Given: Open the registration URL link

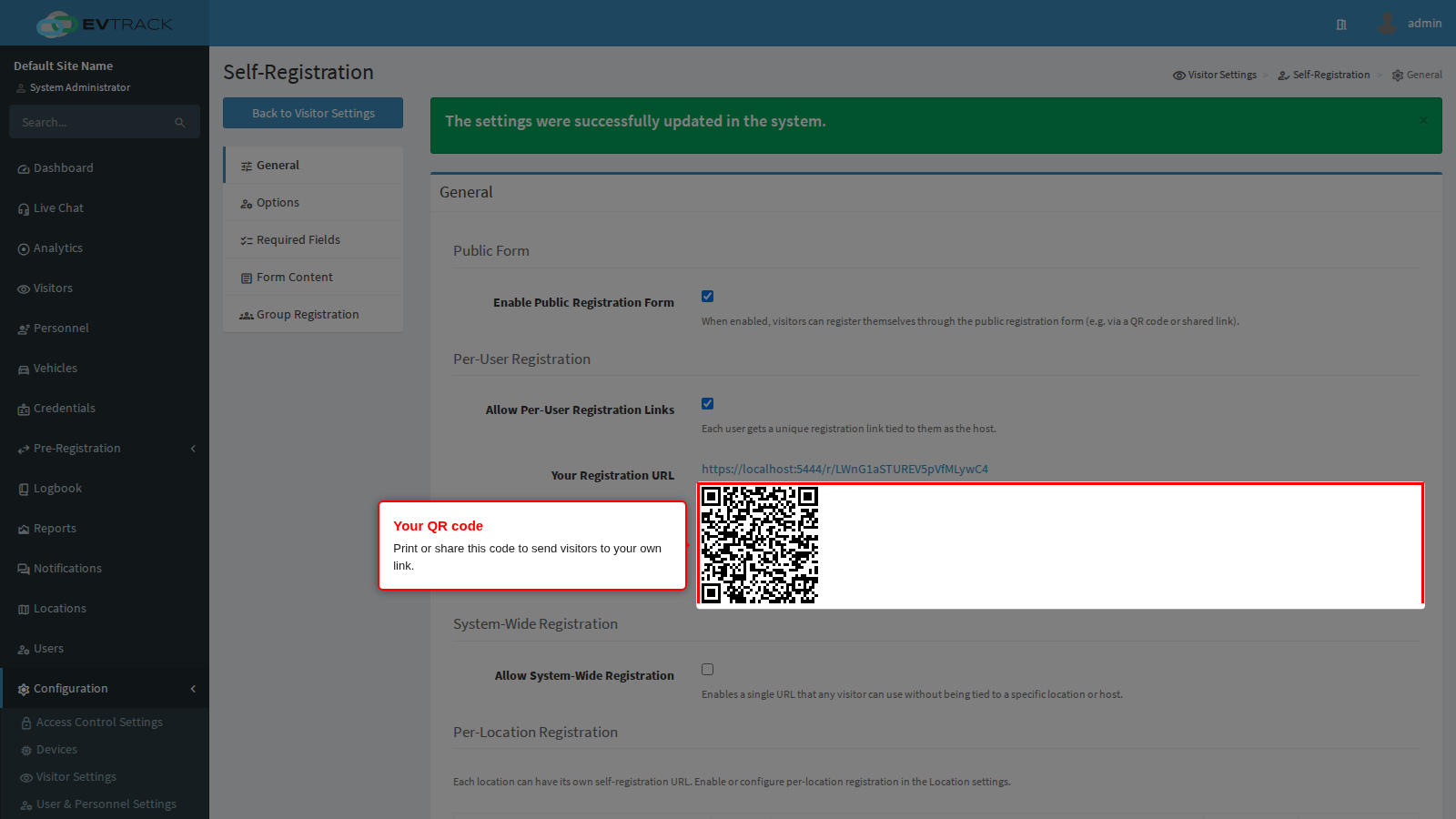Looking at the screenshot, I should 844,470.
